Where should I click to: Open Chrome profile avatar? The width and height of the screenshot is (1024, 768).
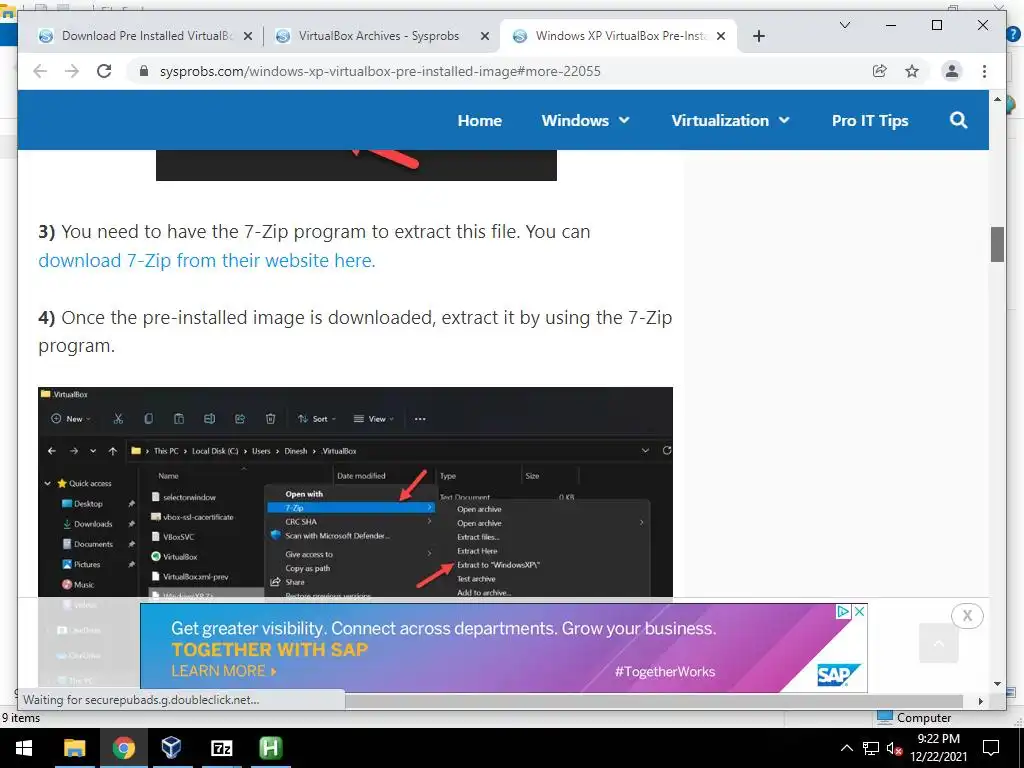pyautogui.click(x=952, y=71)
